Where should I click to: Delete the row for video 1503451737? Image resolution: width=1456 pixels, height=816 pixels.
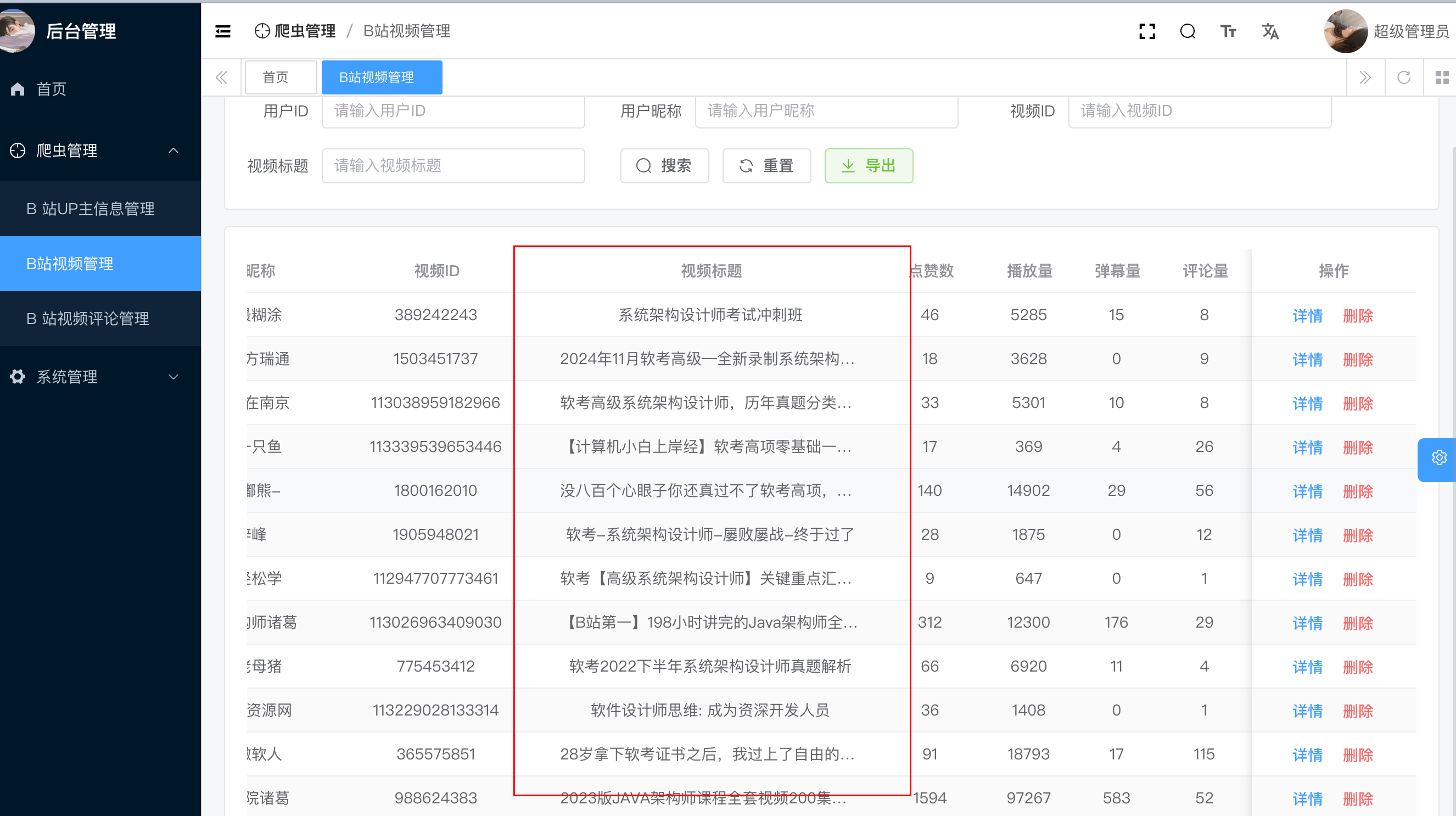click(x=1358, y=359)
